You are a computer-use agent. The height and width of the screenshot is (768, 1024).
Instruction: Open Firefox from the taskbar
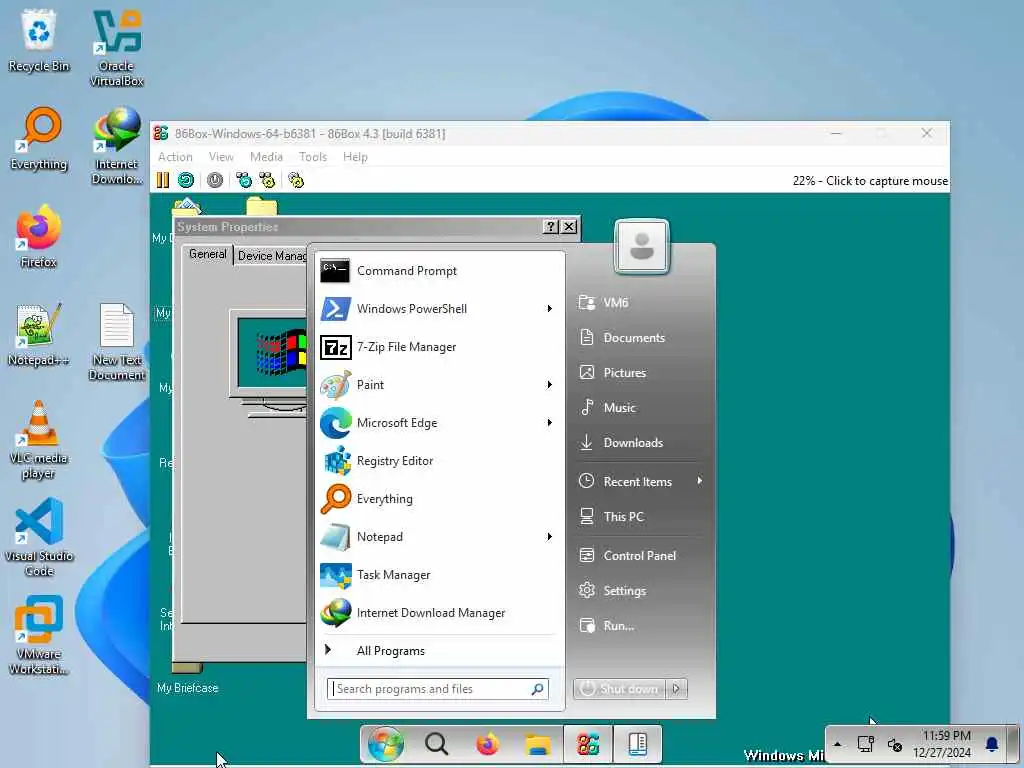tap(487, 744)
